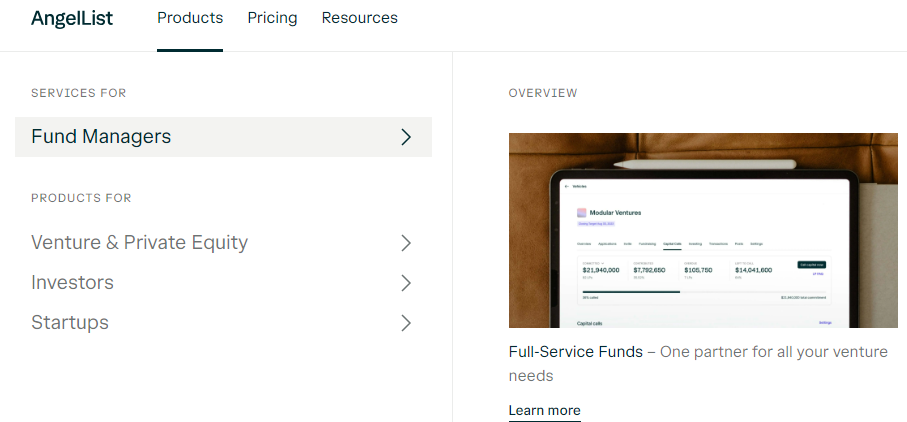Follow the Learn more link
The height and width of the screenshot is (422, 907).
point(544,410)
